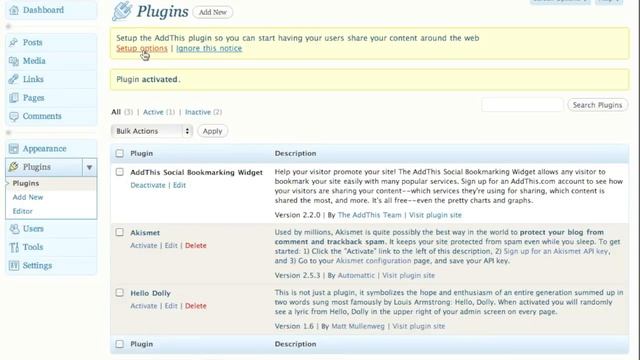Deactivate the AddThis plugin

pos(148,185)
